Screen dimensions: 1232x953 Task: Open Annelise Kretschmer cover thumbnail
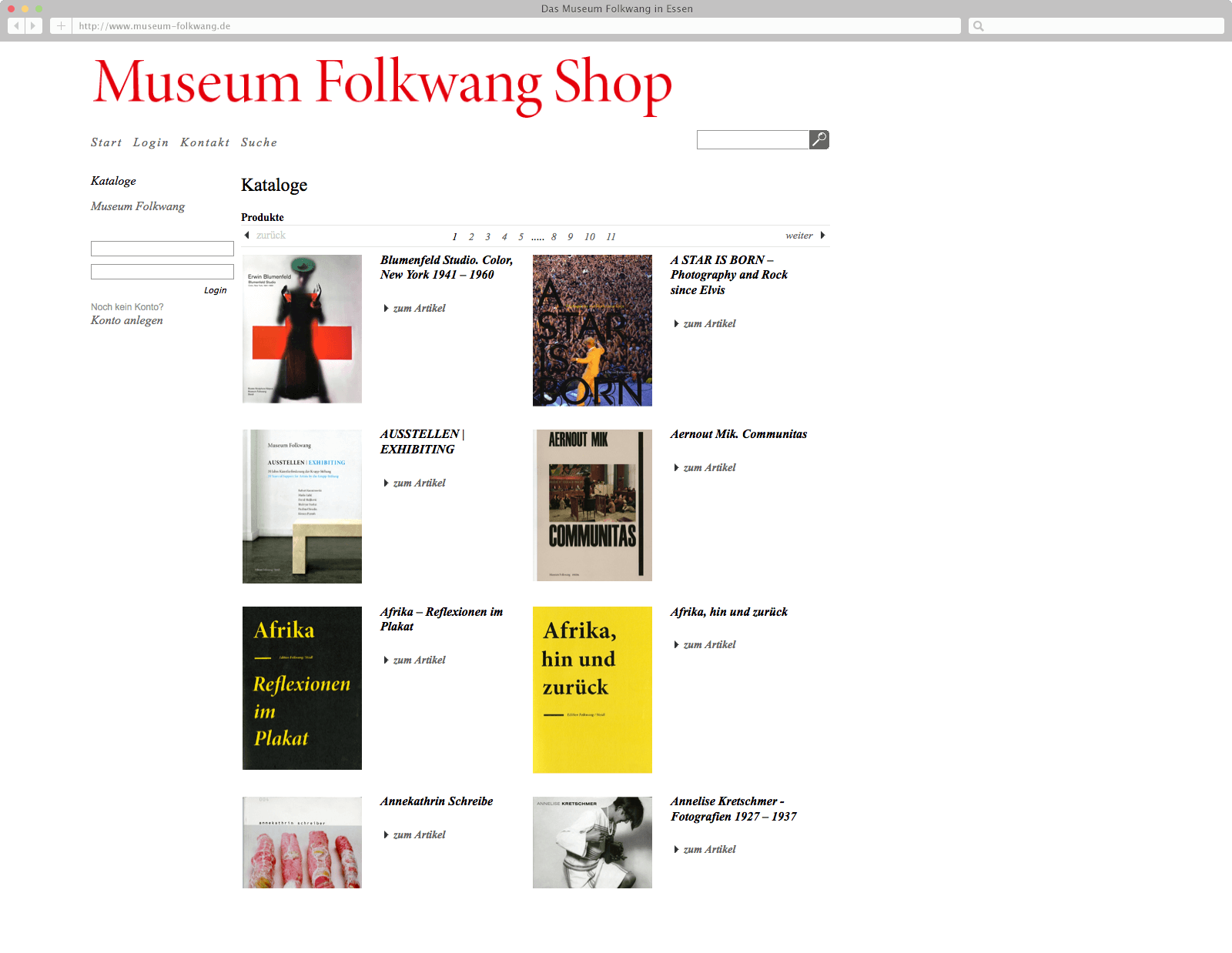tap(592, 842)
